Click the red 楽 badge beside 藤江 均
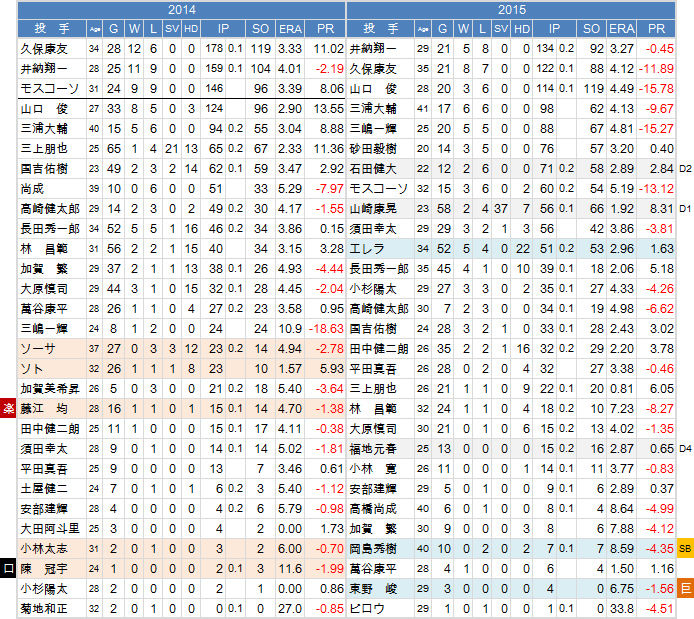Viewport: 694px width, 619px height. (x=8, y=408)
